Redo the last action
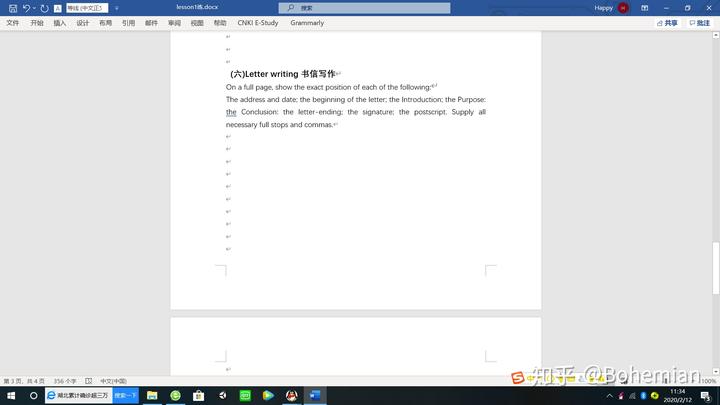 (44, 8)
